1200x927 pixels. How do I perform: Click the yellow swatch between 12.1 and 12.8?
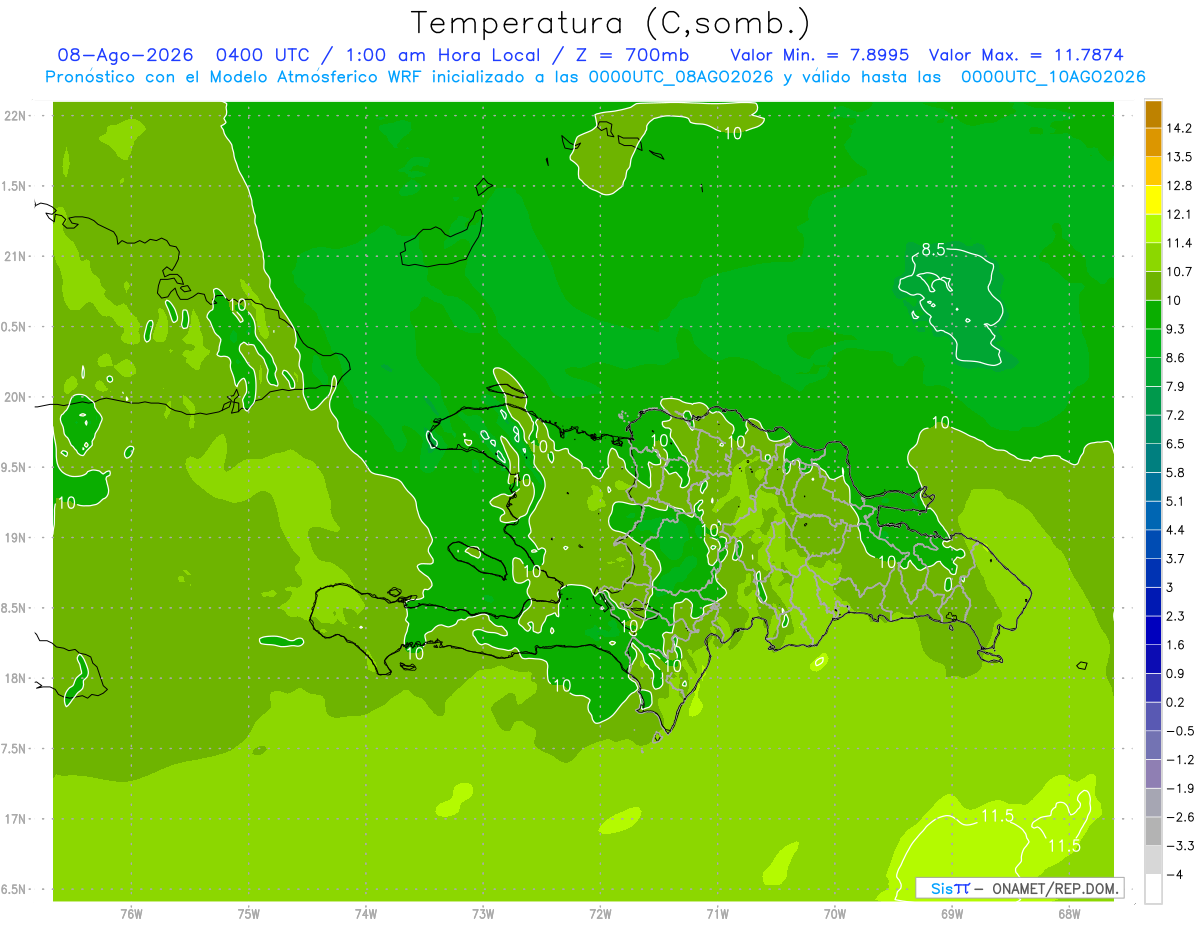tap(1153, 199)
